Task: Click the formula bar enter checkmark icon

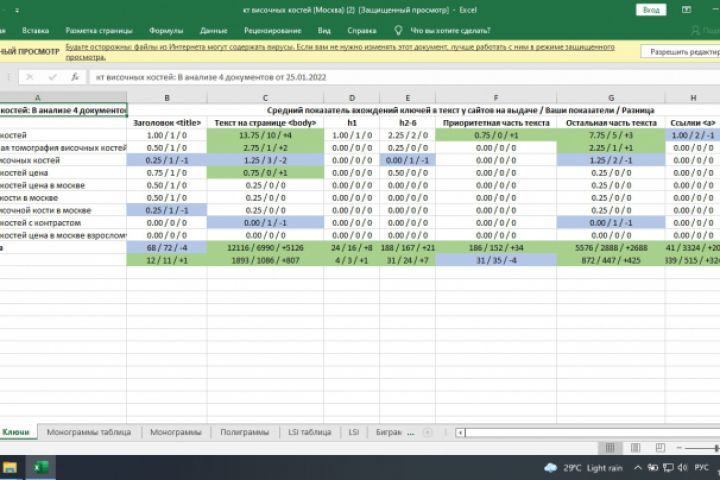Action: point(52,77)
